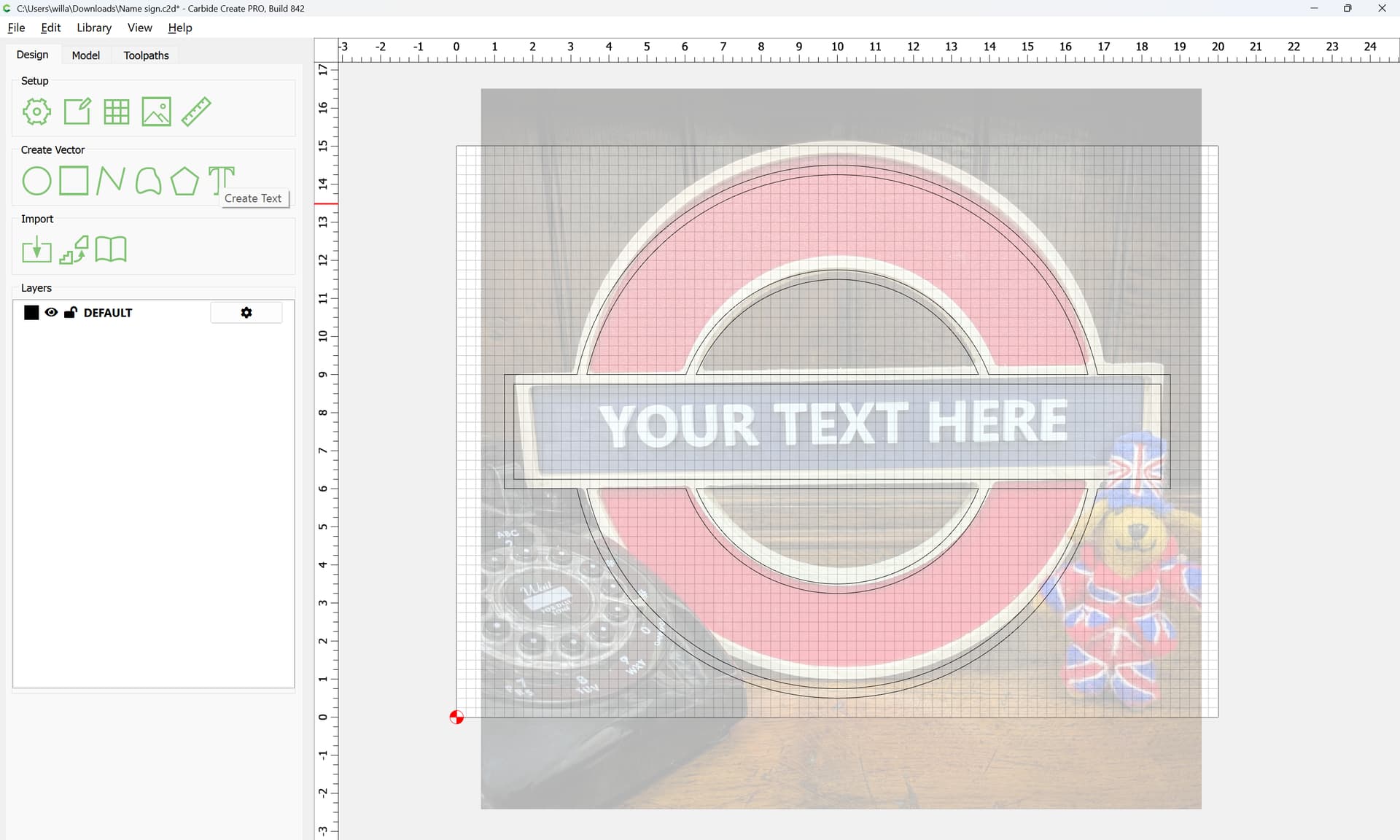Viewport: 1400px width, 840px height.
Task: Click the edit document notes icon
Action: pyautogui.click(x=77, y=112)
